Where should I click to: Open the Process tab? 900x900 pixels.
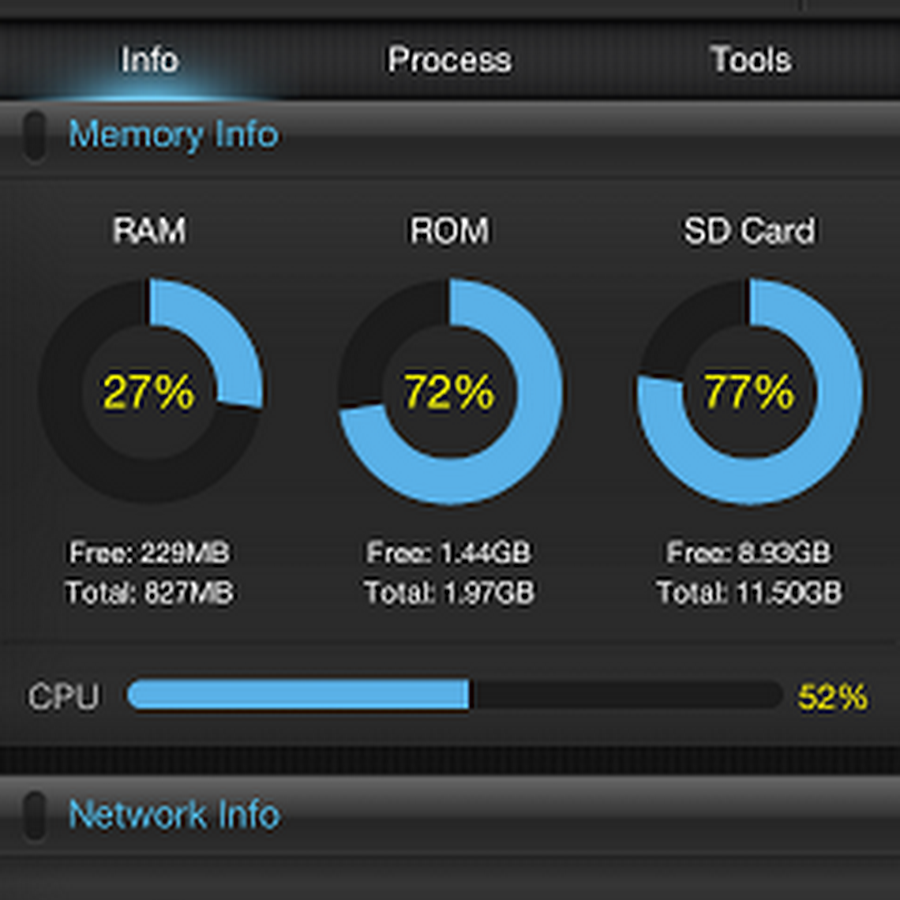pos(449,60)
